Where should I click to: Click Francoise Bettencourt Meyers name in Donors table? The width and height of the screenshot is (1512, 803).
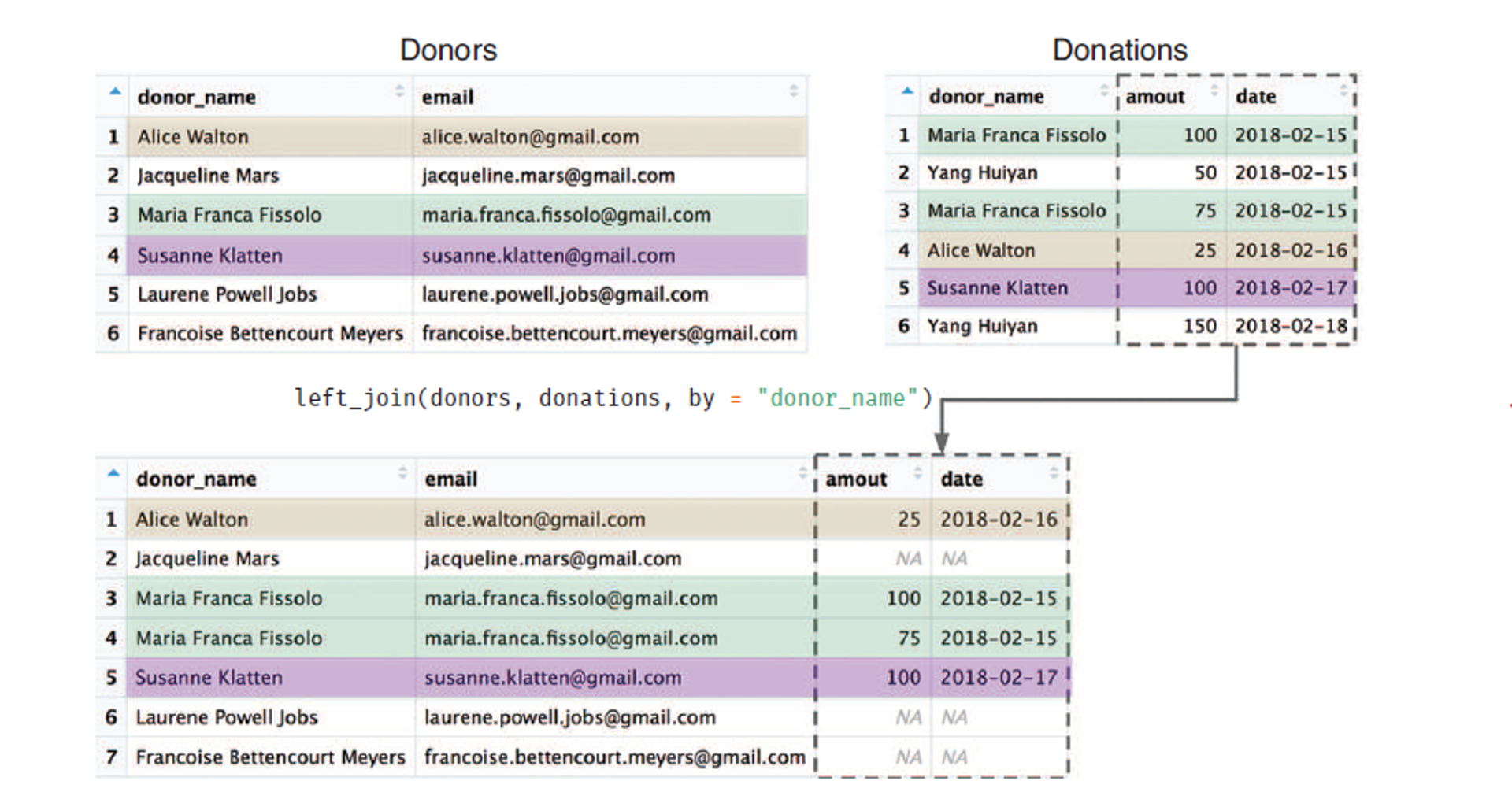[x=270, y=334]
